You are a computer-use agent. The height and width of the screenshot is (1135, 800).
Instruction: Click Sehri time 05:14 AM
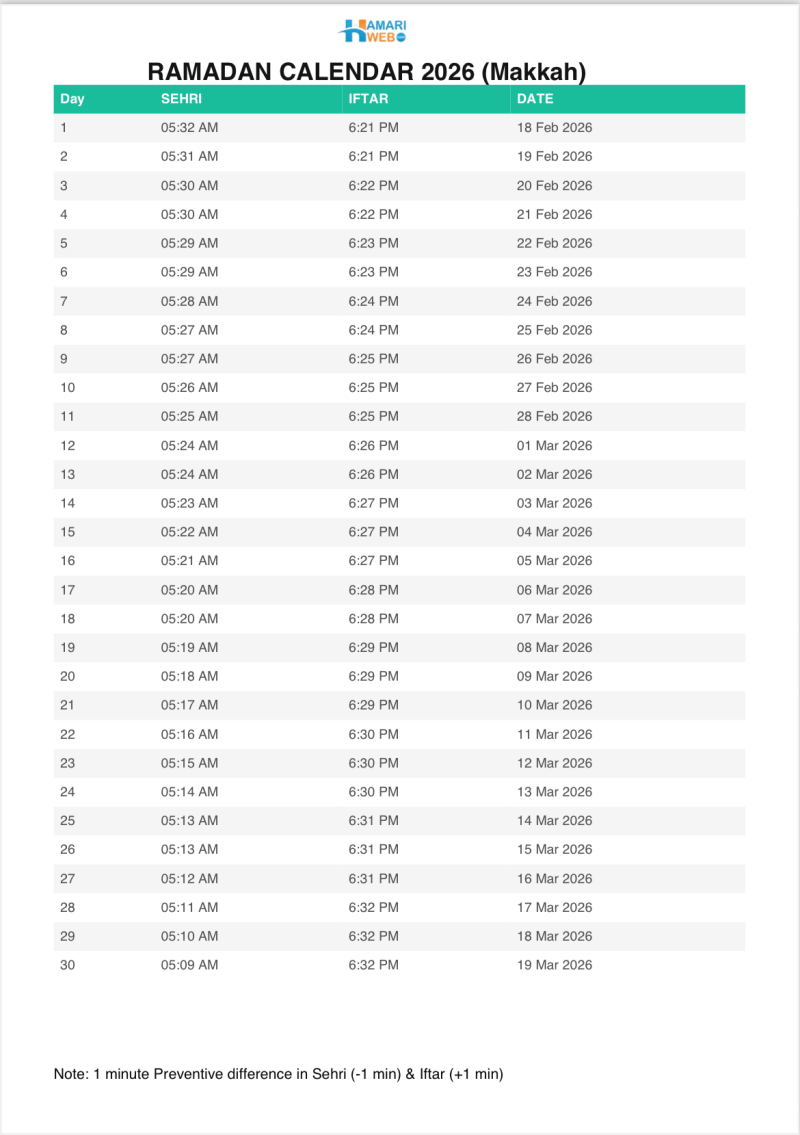(x=189, y=792)
